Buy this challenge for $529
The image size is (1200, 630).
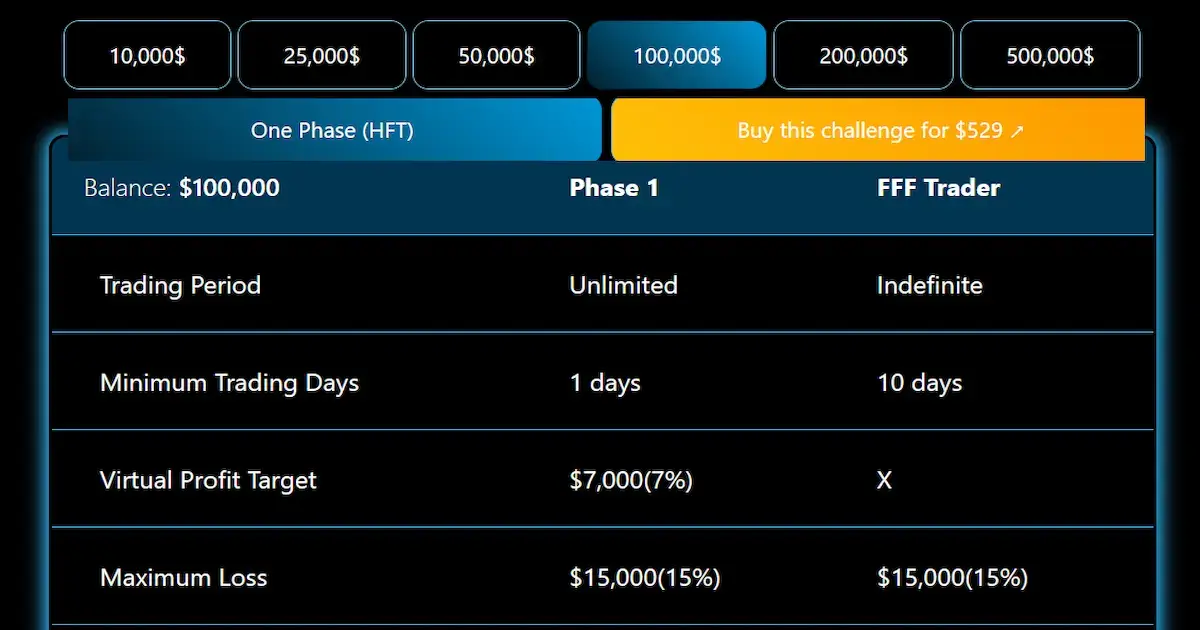click(x=878, y=130)
